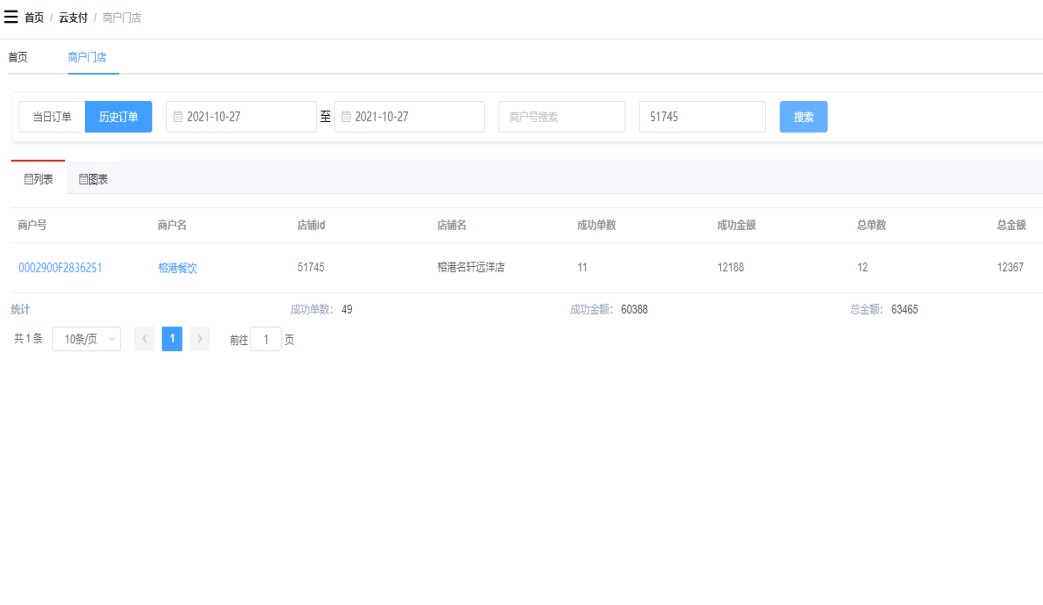Toggle the hamburger menu icon
The image size is (1043, 605).
[x=11, y=17]
